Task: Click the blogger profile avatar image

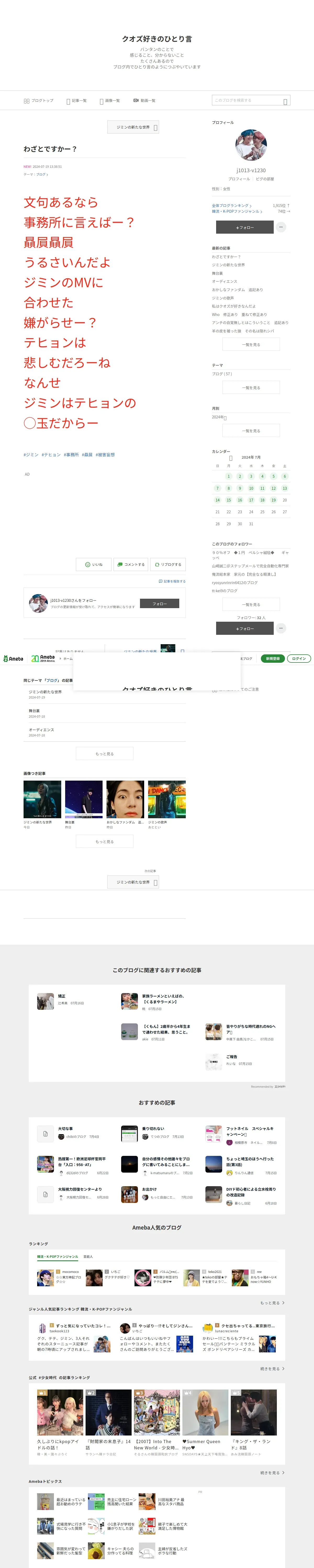Action: tap(251, 145)
